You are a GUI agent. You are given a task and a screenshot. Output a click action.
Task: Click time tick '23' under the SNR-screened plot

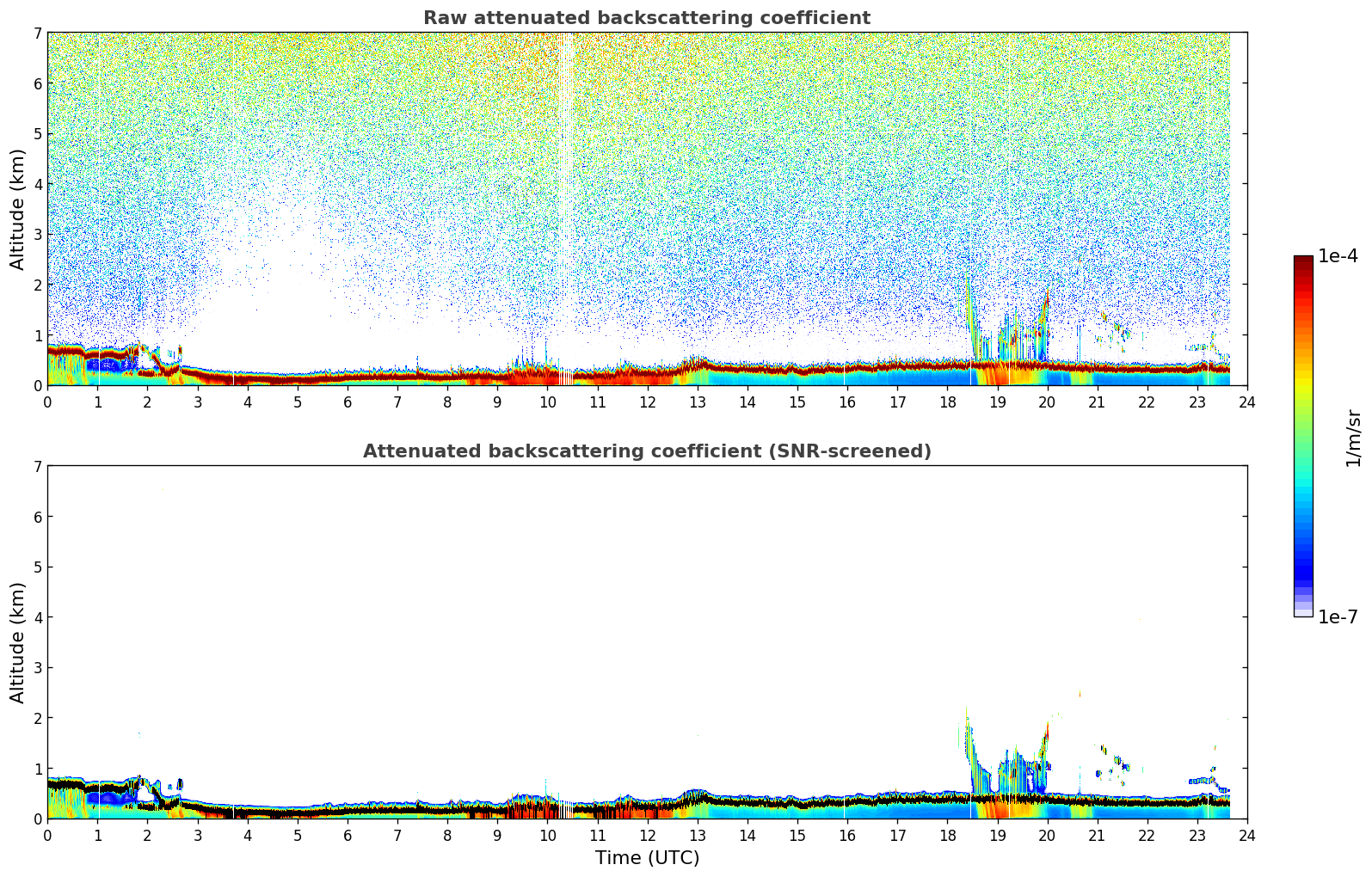coord(1197,835)
